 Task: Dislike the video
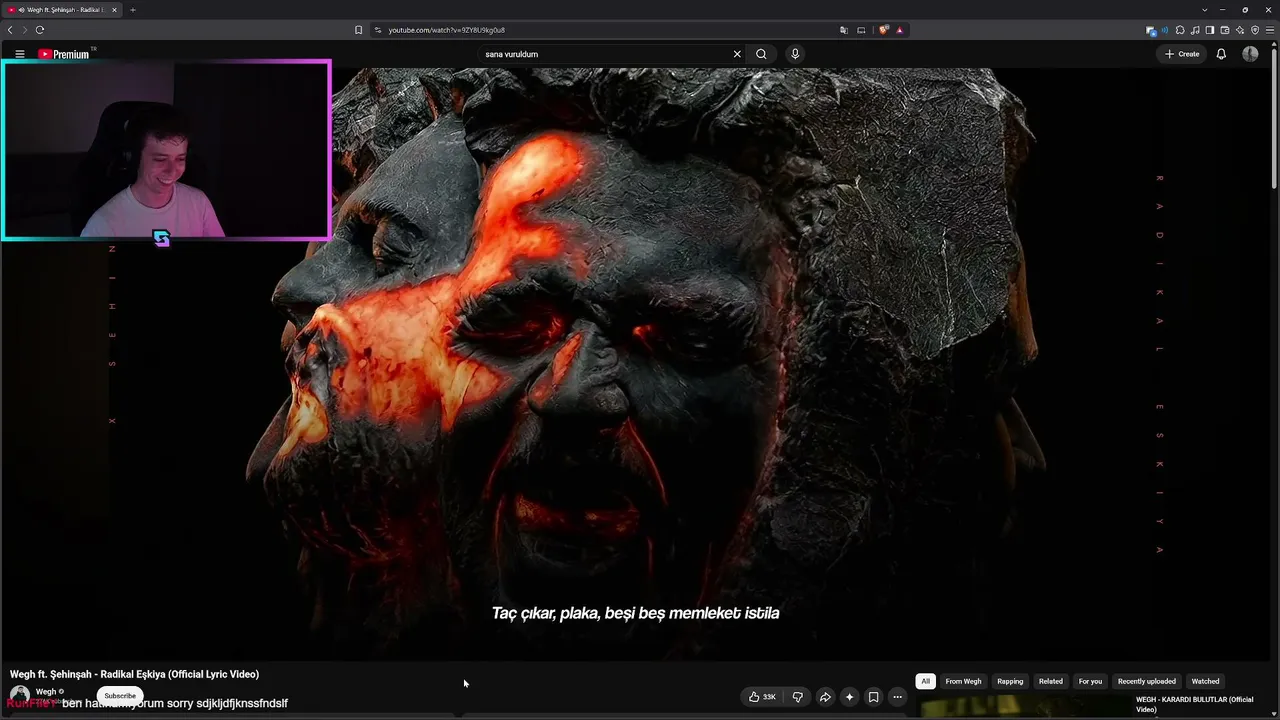coord(797,697)
